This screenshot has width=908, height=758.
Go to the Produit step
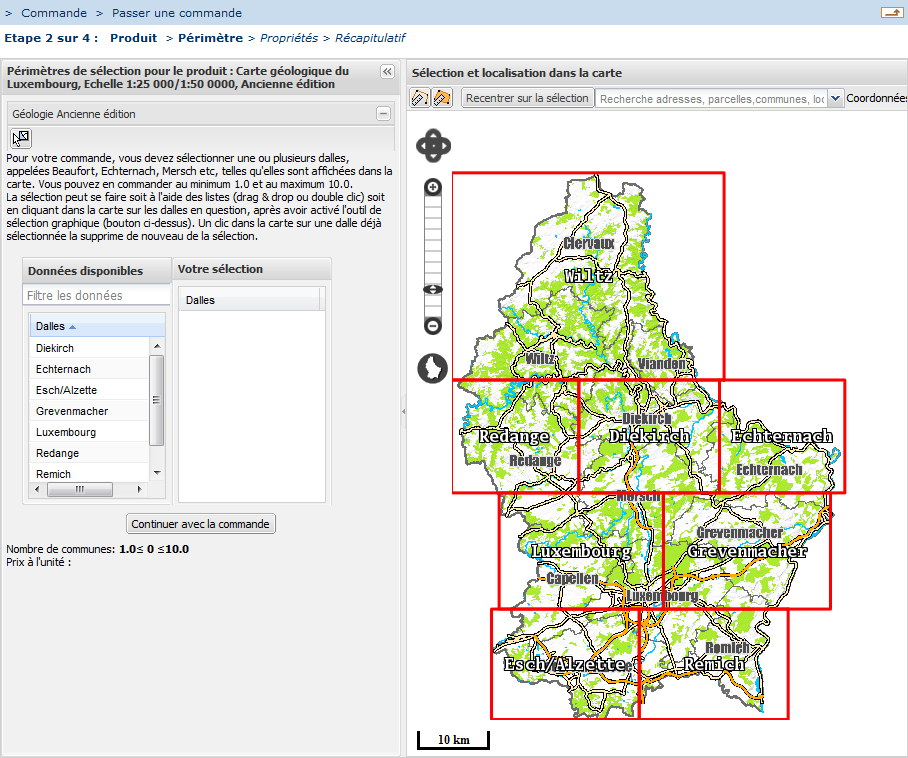pos(133,38)
